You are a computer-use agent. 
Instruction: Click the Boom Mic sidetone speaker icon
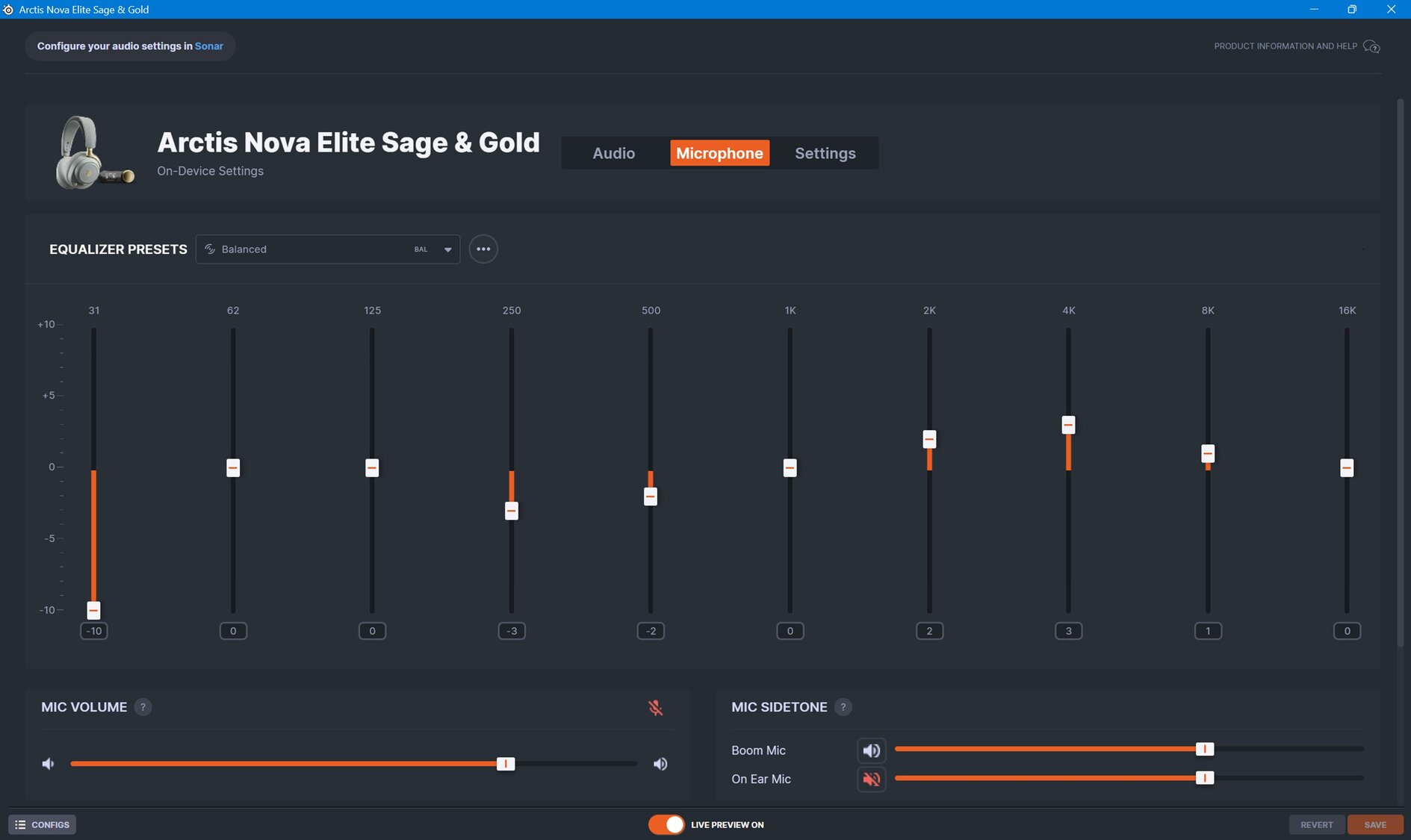[871, 750]
